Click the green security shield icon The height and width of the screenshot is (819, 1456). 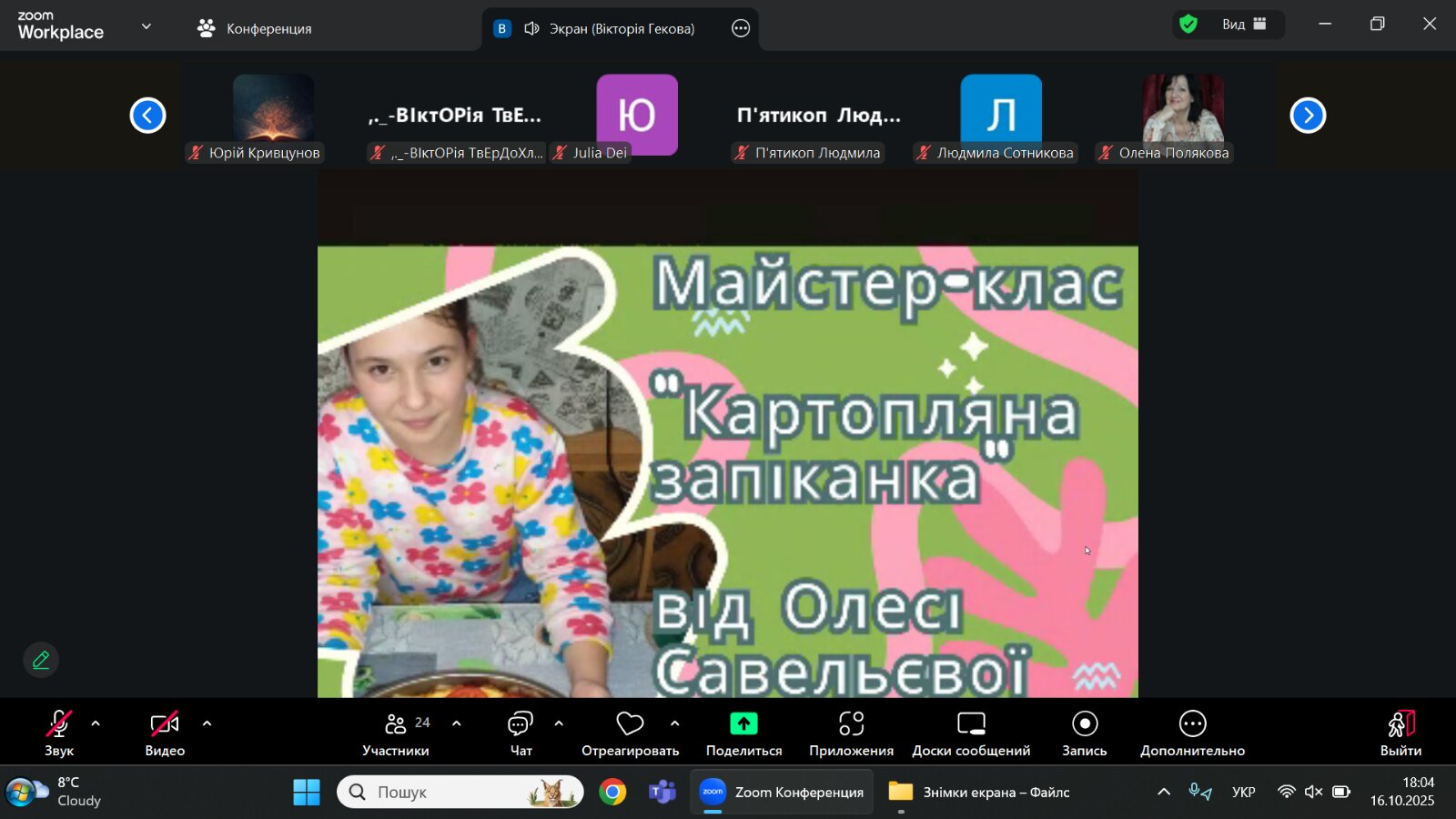click(x=1188, y=25)
